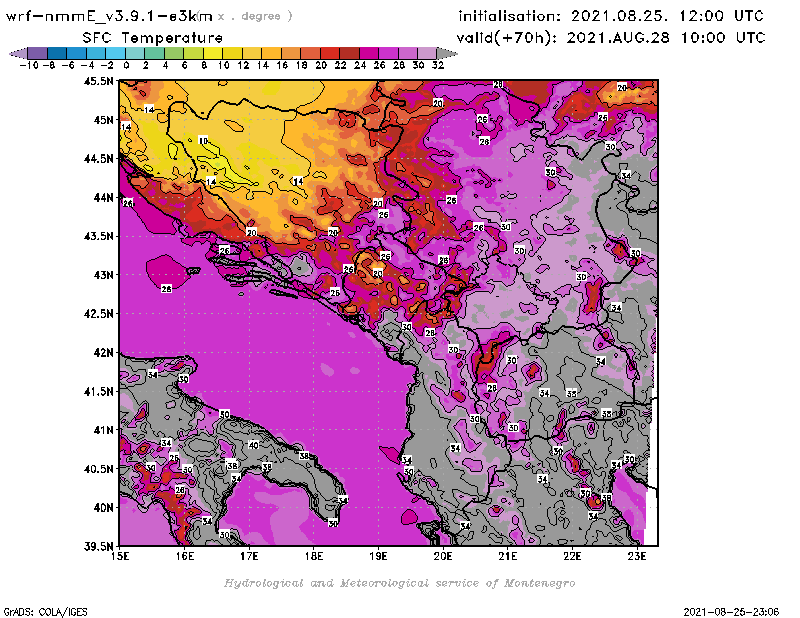Viewport: 800px width, 618px height.
Task: Click the 40 contour label in southern Italy
Action: 254,445
